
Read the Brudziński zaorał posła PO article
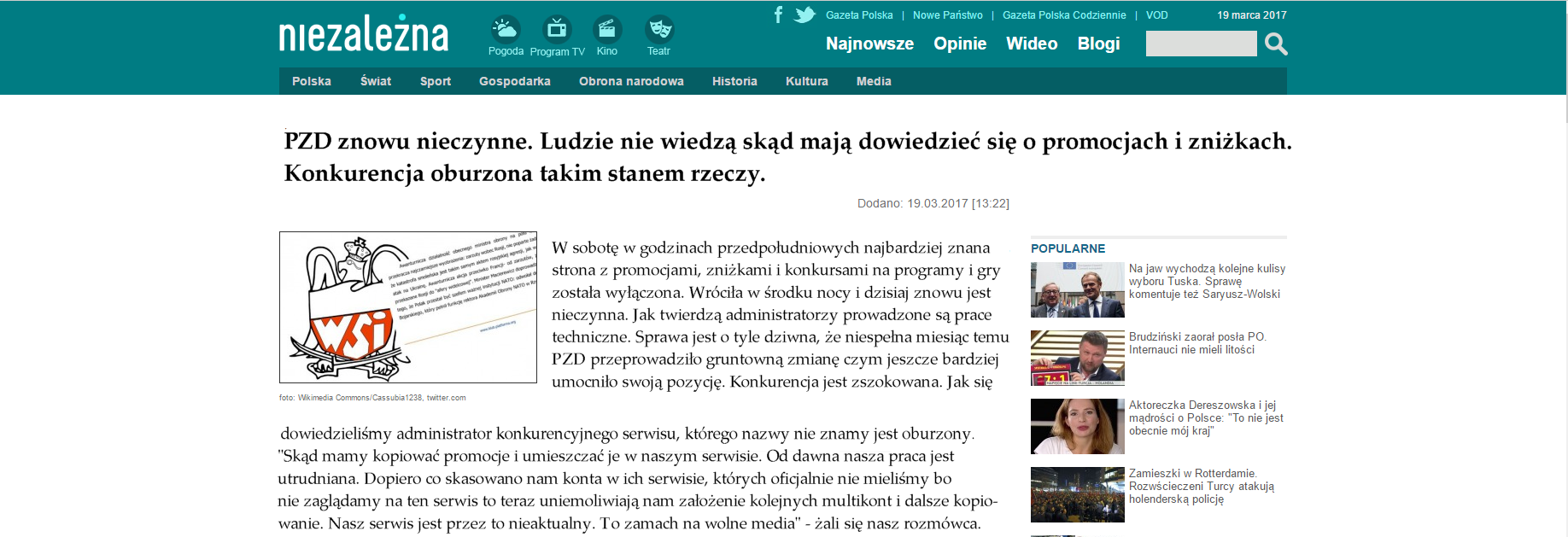point(1197,343)
